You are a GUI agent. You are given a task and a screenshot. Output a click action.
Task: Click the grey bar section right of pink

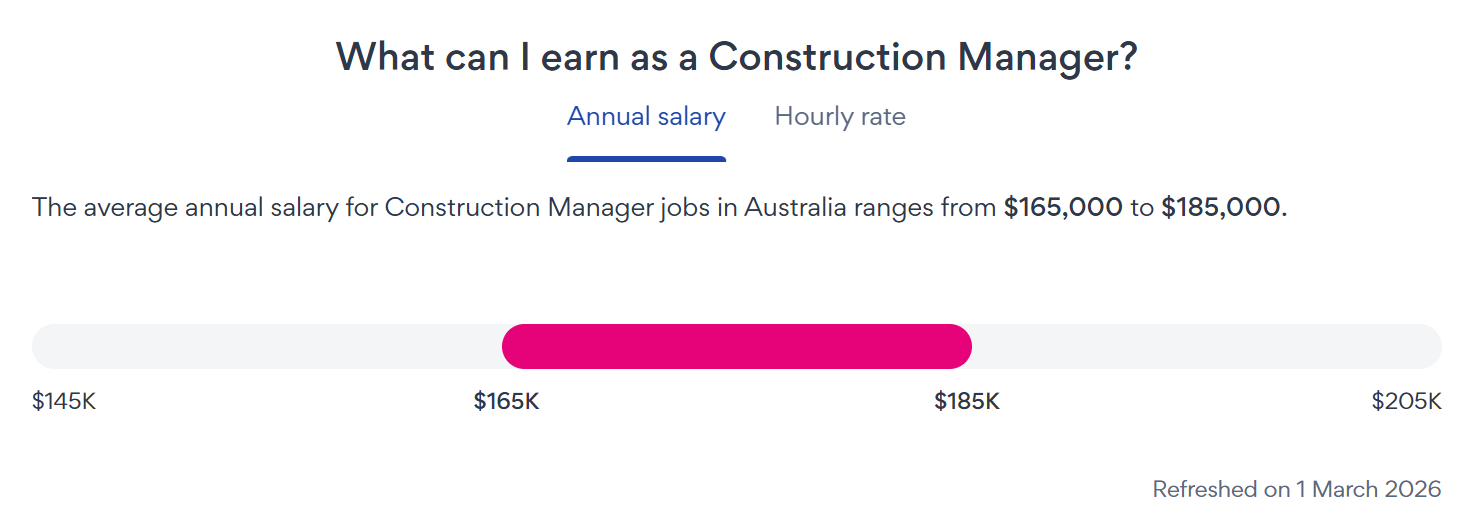[x=1206, y=346]
